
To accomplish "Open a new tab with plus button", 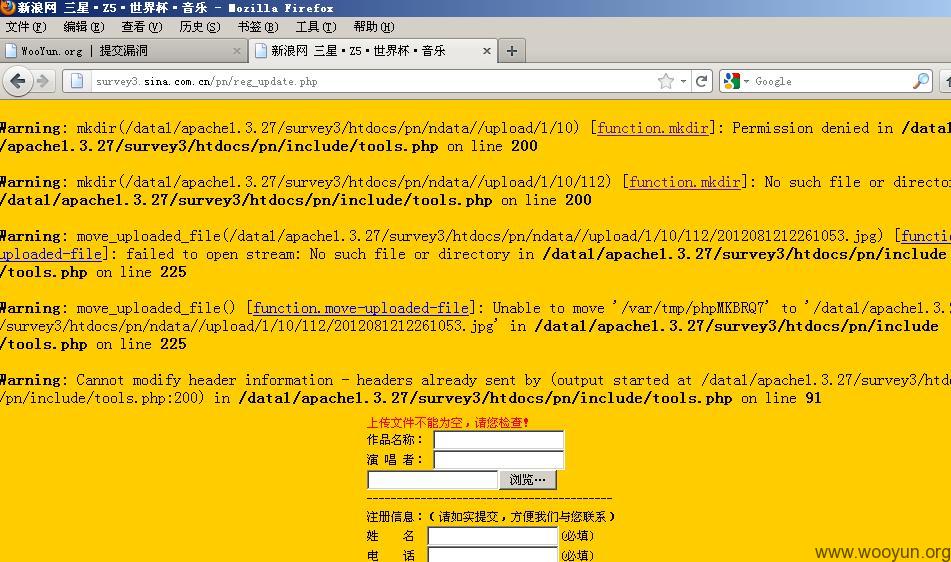I will point(512,51).
